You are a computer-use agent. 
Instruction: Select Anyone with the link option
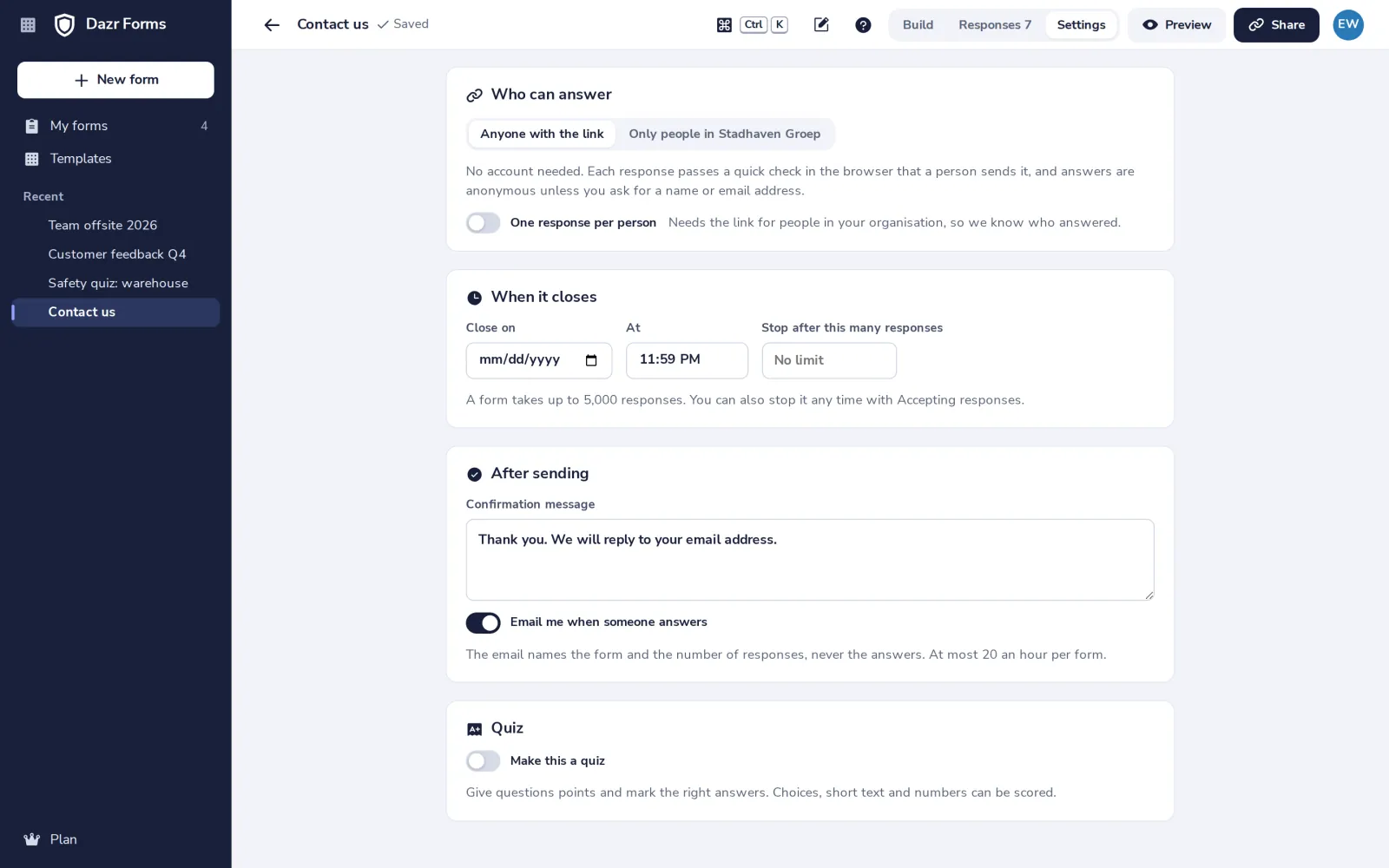point(542,134)
